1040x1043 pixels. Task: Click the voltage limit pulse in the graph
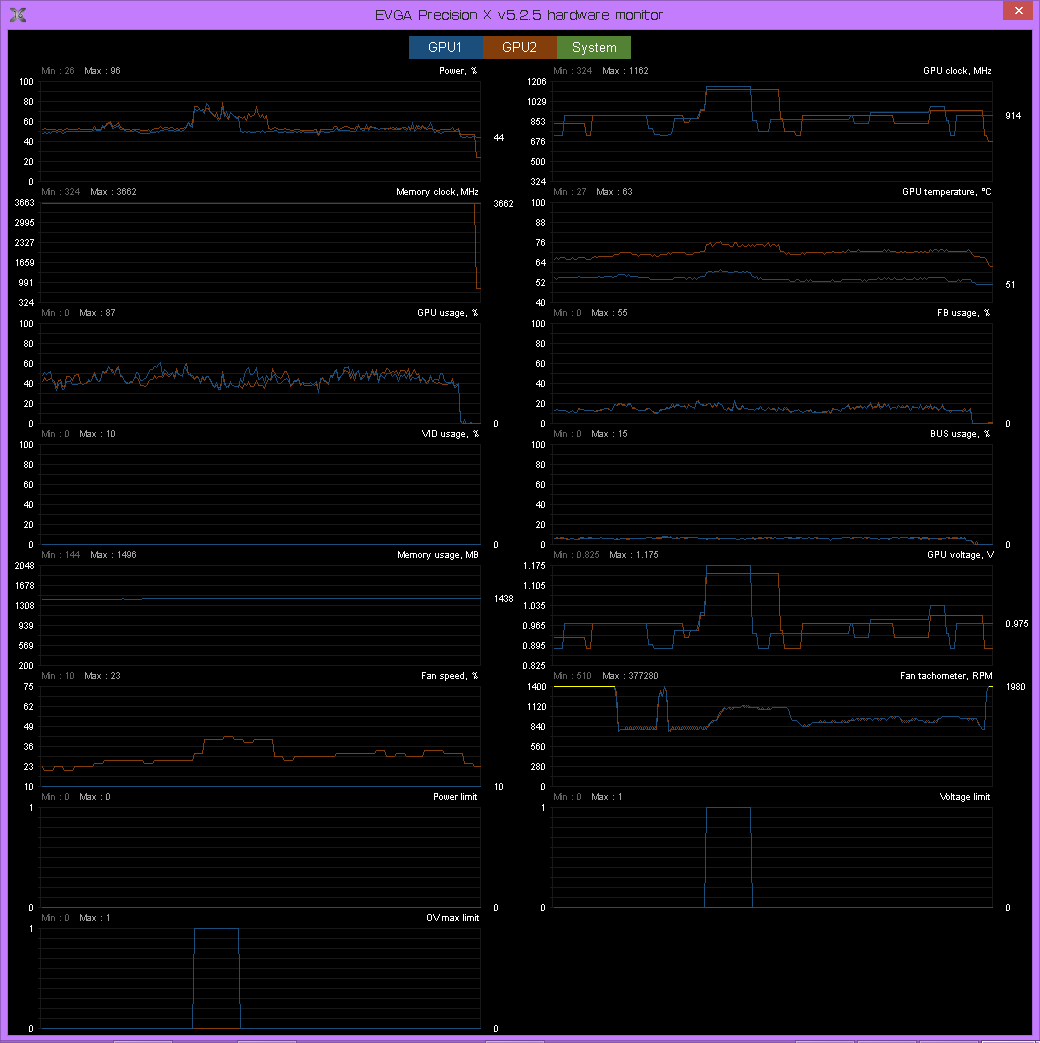pos(728,857)
